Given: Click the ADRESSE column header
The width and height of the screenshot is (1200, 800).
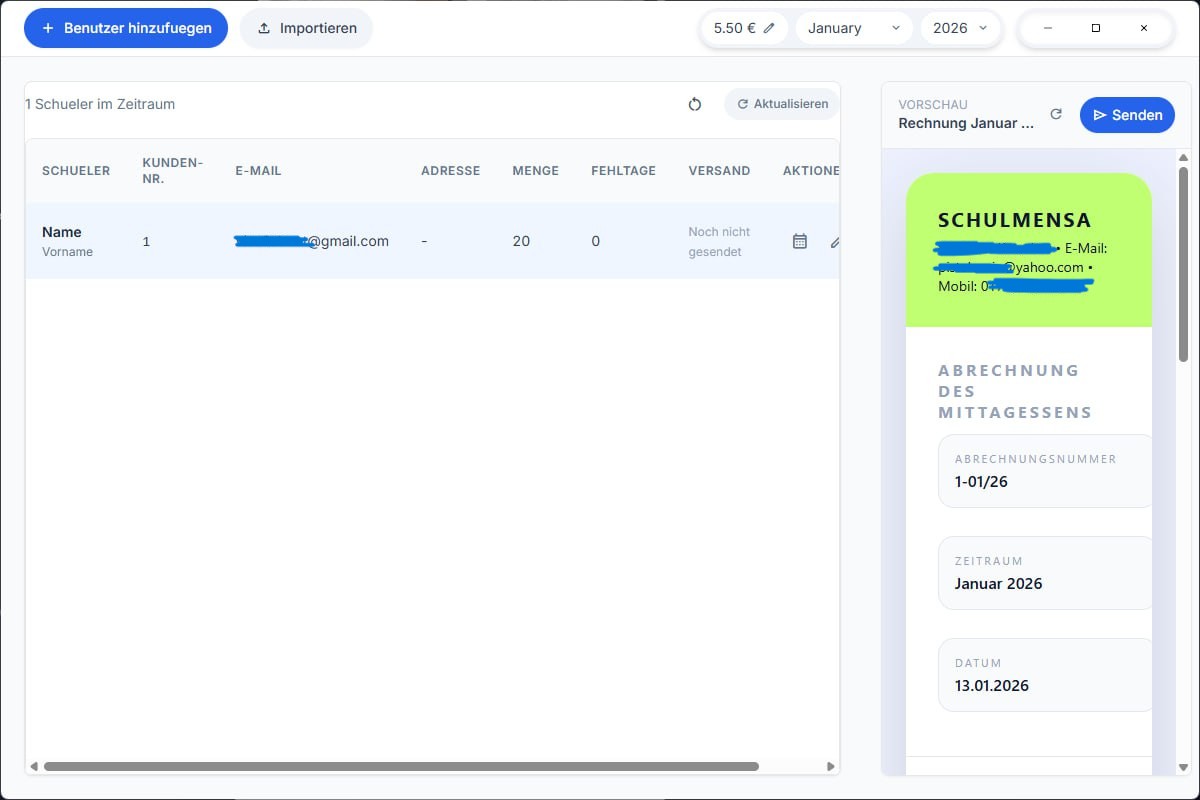Looking at the screenshot, I should (450, 171).
